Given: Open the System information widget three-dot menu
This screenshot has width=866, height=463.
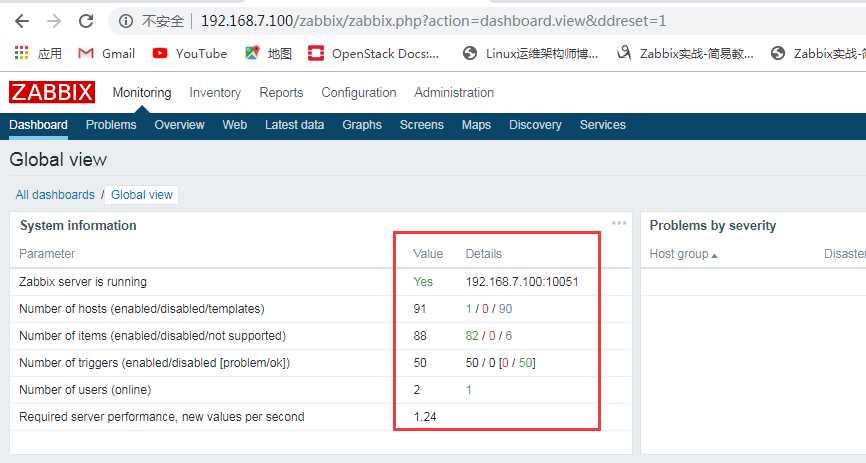Looking at the screenshot, I should (619, 223).
